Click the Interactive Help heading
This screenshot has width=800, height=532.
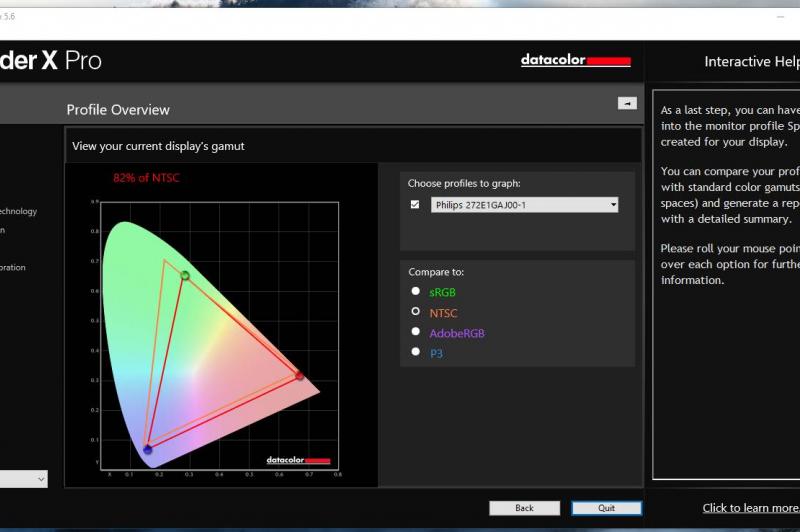tap(752, 62)
